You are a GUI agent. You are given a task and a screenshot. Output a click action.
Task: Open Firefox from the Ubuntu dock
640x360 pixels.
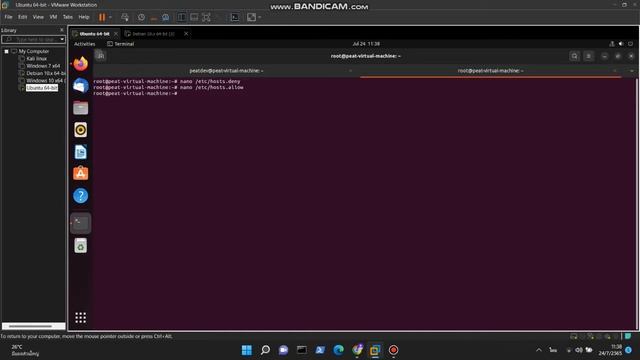pos(80,64)
